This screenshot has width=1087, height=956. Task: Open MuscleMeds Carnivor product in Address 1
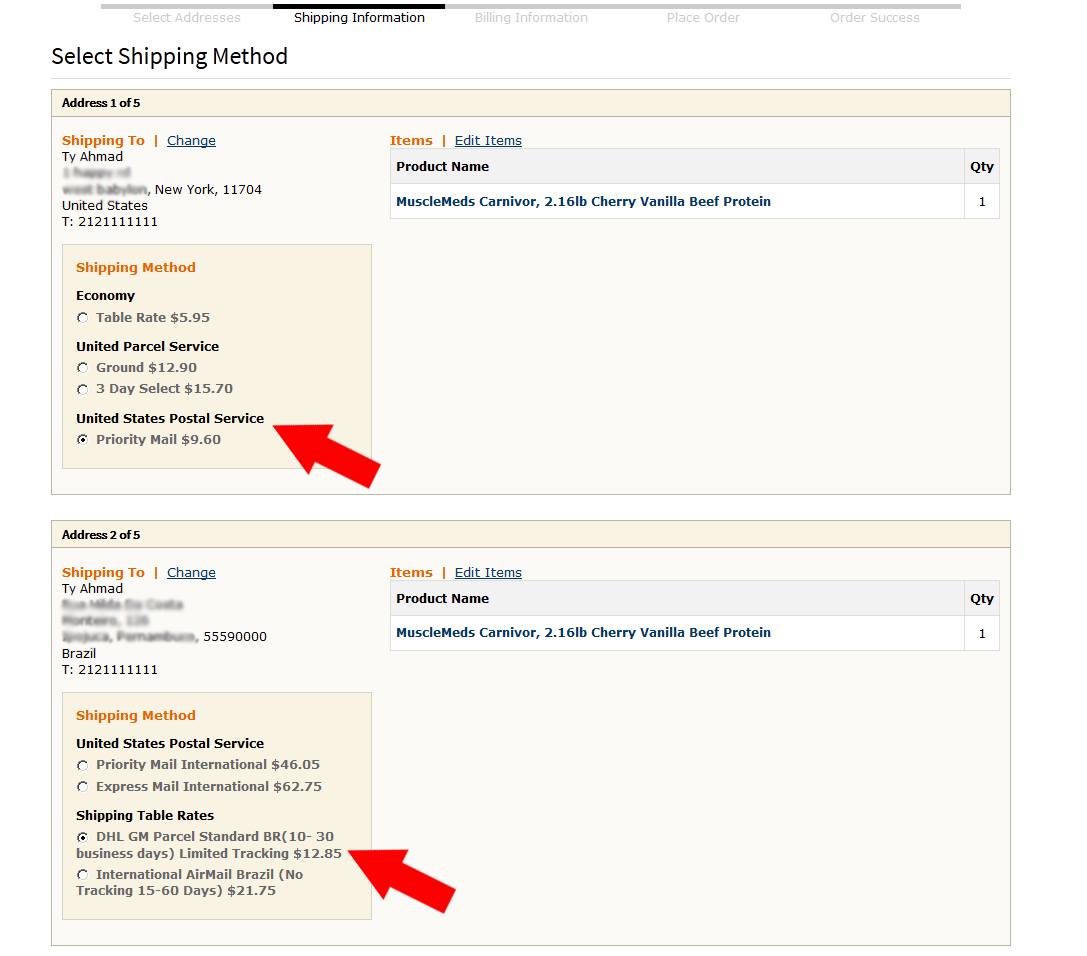583,202
